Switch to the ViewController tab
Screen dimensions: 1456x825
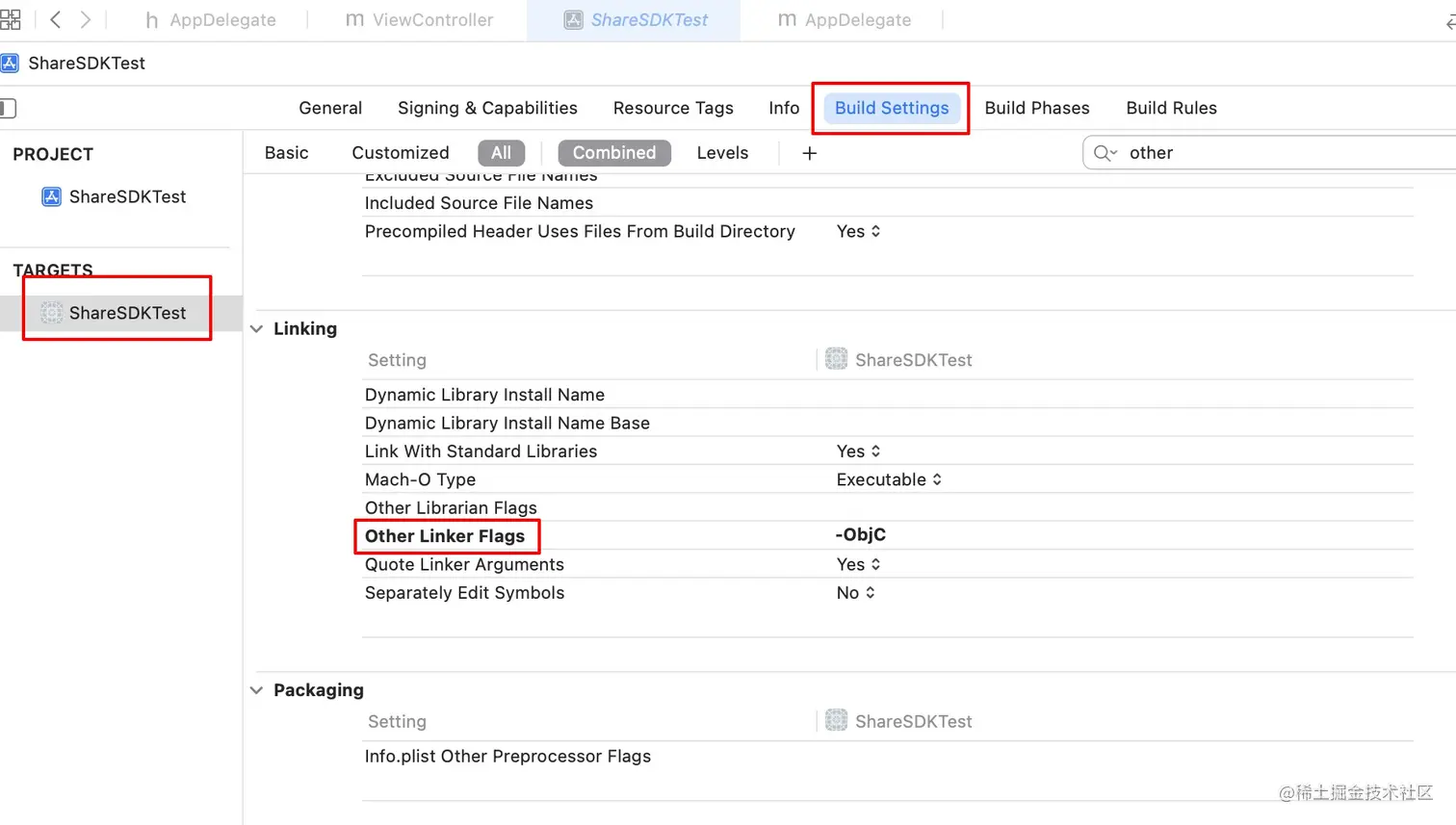coord(419,20)
